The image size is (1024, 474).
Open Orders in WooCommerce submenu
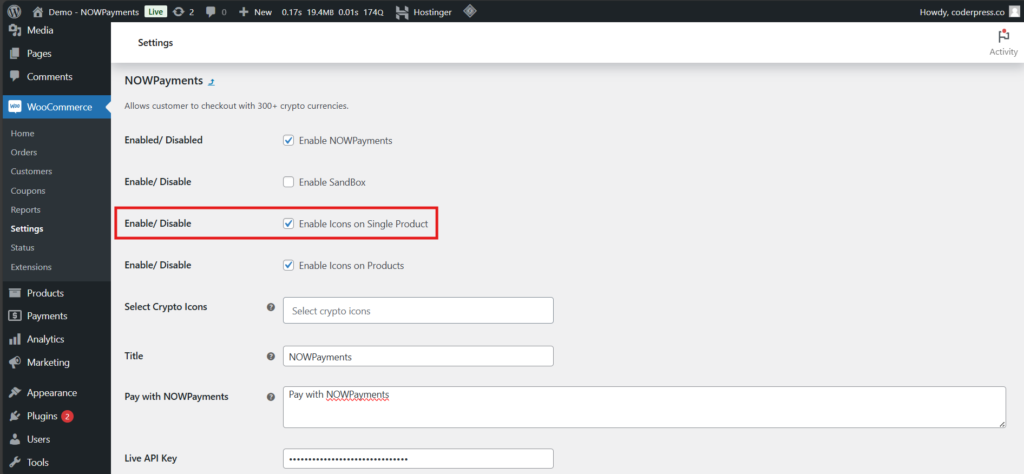tap(24, 153)
